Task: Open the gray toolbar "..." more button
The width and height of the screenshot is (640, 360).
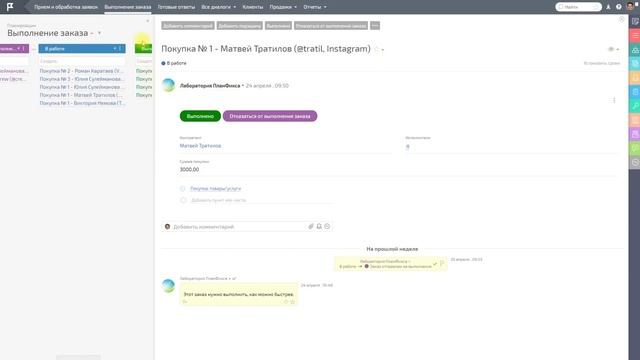Action: 375,26
